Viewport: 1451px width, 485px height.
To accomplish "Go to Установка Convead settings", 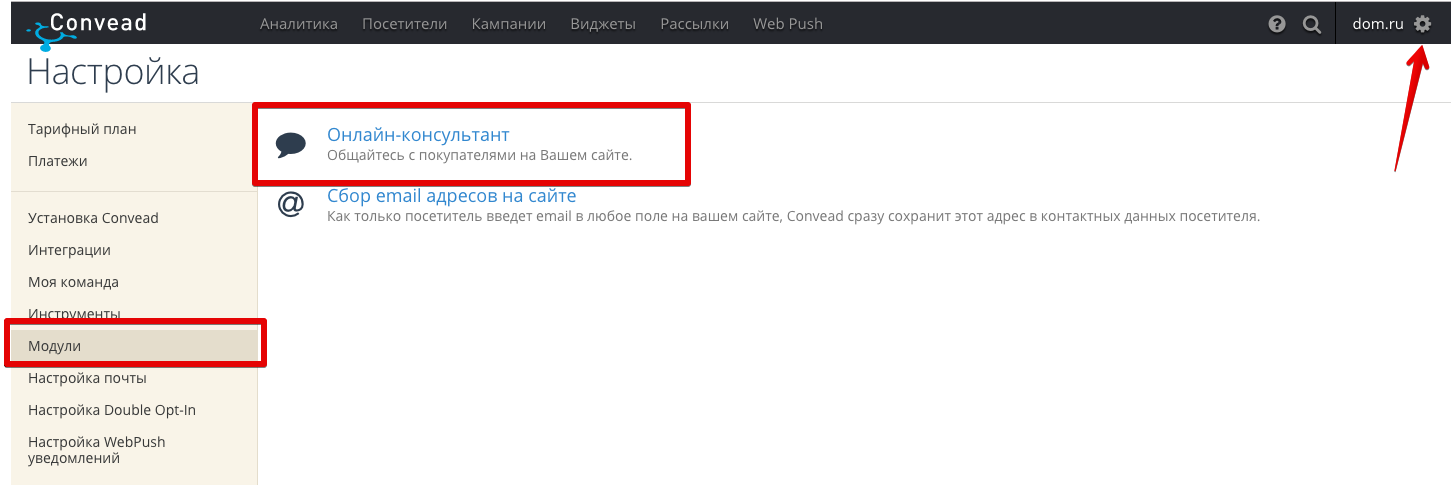I will click(93, 218).
